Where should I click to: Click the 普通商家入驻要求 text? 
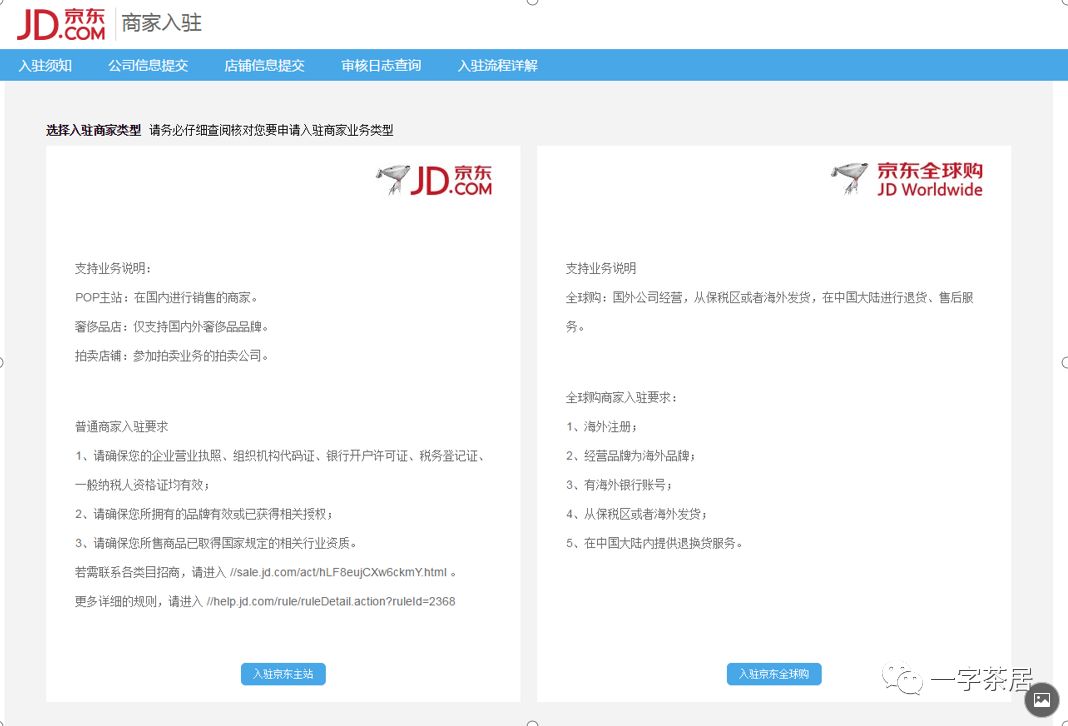point(121,426)
